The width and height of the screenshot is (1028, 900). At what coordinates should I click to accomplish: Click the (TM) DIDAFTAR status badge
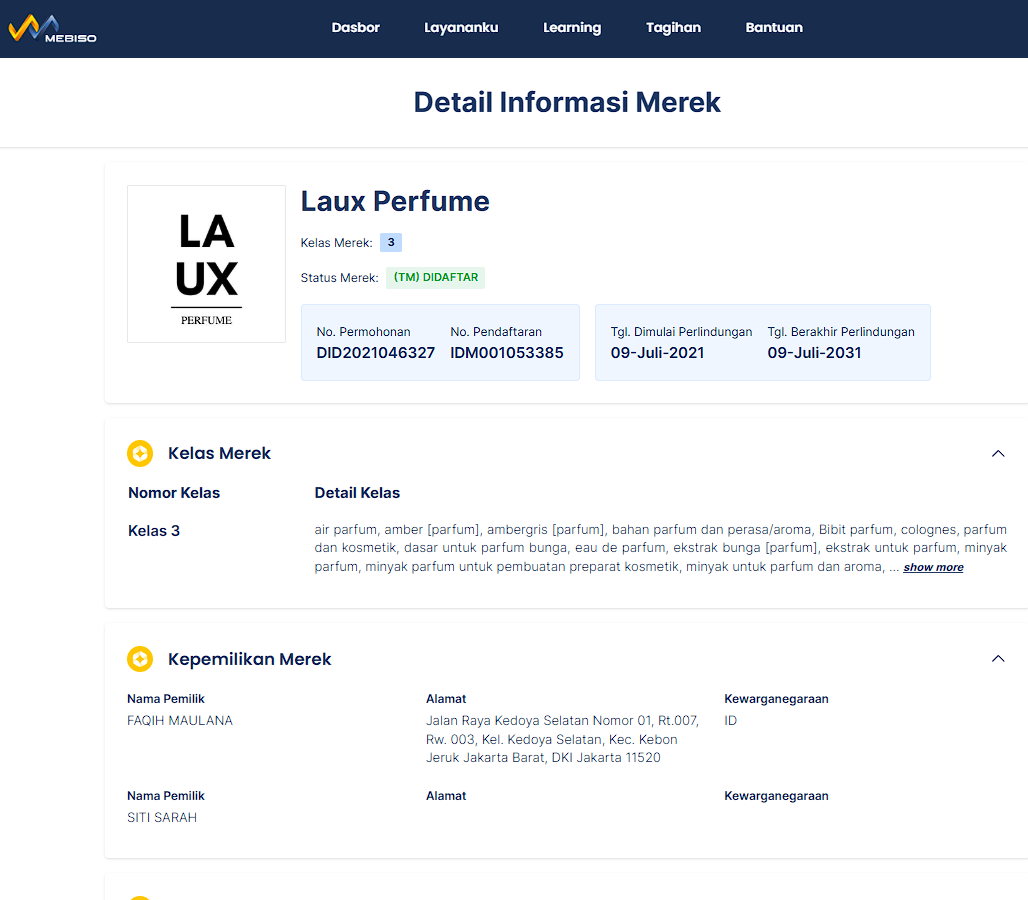click(x=435, y=277)
